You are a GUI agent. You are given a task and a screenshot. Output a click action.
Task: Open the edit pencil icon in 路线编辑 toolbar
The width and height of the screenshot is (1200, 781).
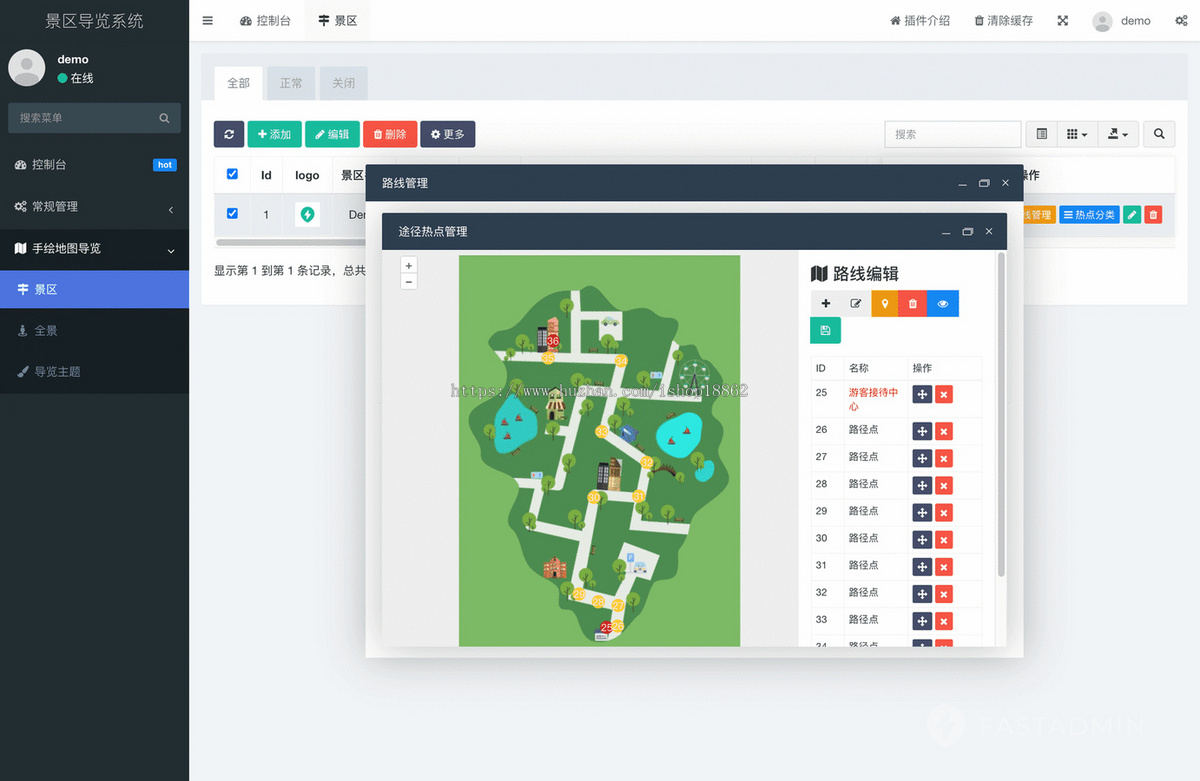[x=856, y=303]
